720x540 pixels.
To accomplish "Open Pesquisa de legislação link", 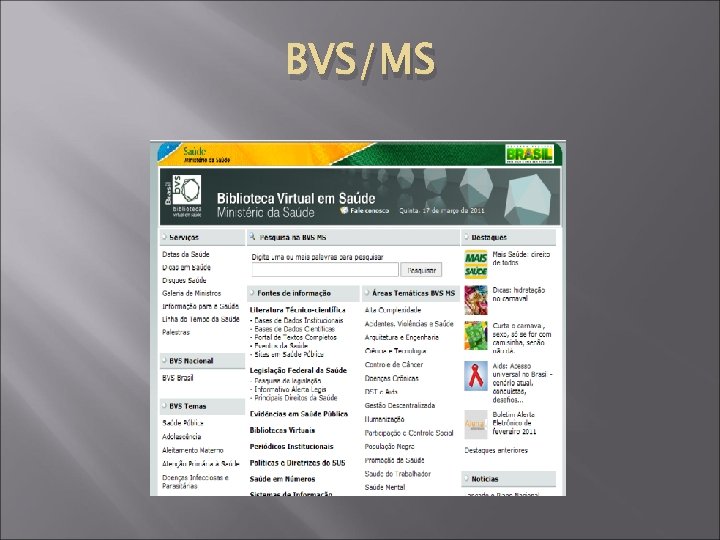I will [x=287, y=380].
